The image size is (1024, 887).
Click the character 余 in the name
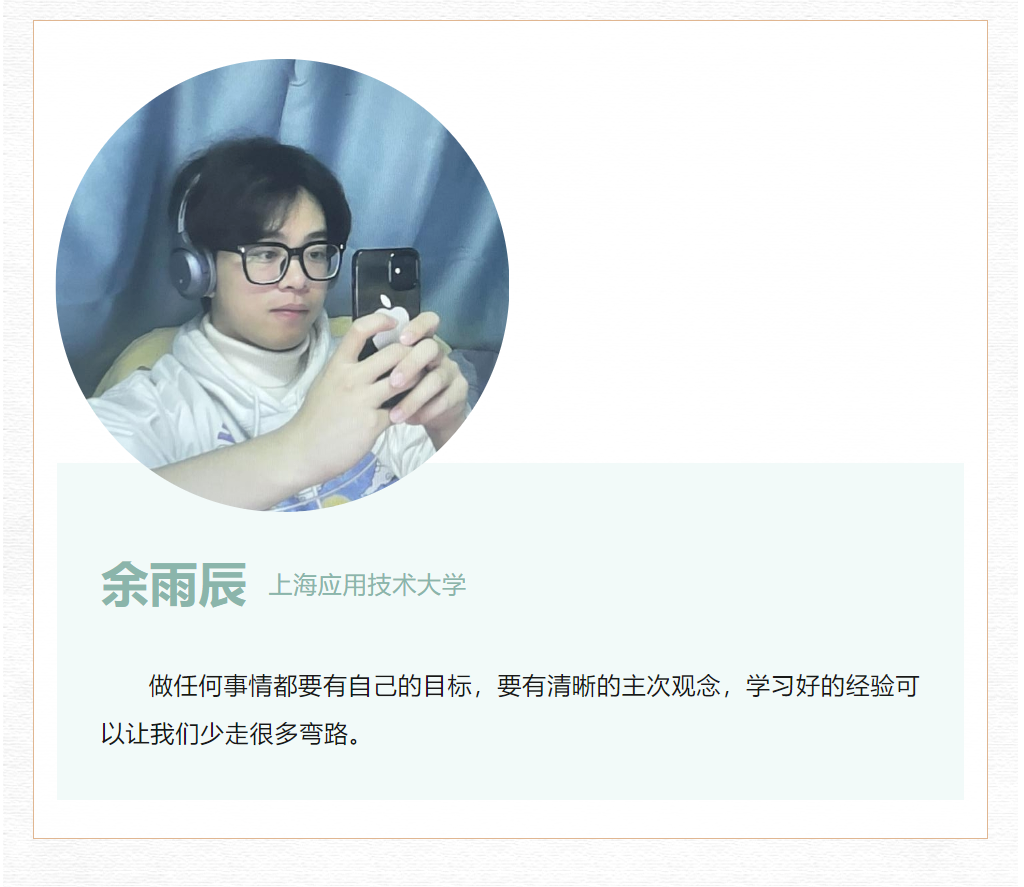click(x=125, y=585)
